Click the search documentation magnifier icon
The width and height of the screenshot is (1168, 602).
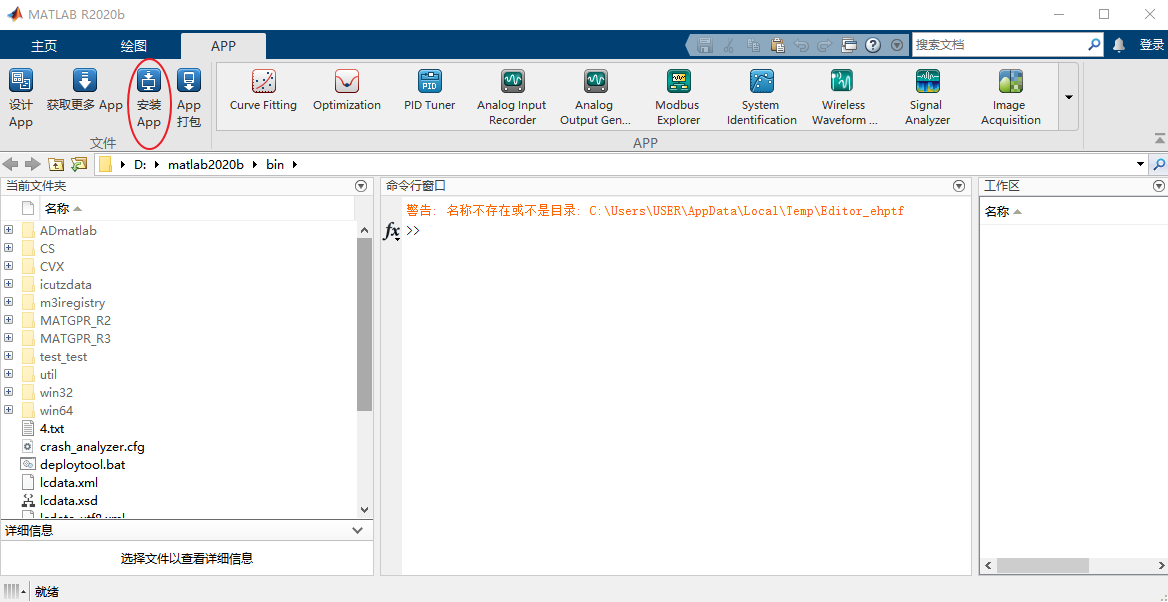point(1094,45)
